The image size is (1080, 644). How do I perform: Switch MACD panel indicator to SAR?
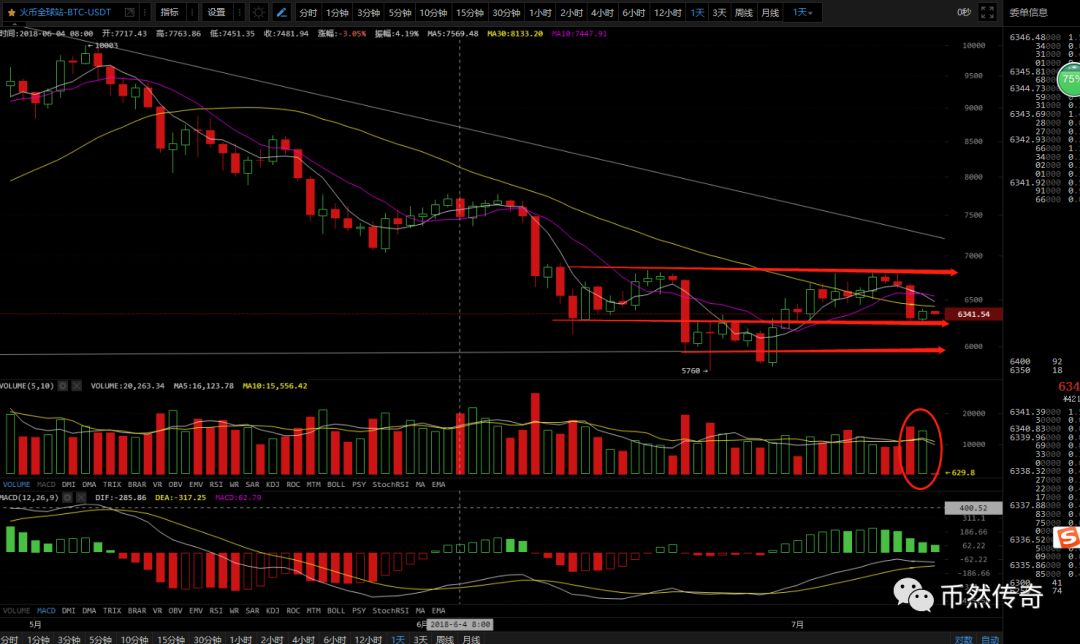tap(253, 610)
